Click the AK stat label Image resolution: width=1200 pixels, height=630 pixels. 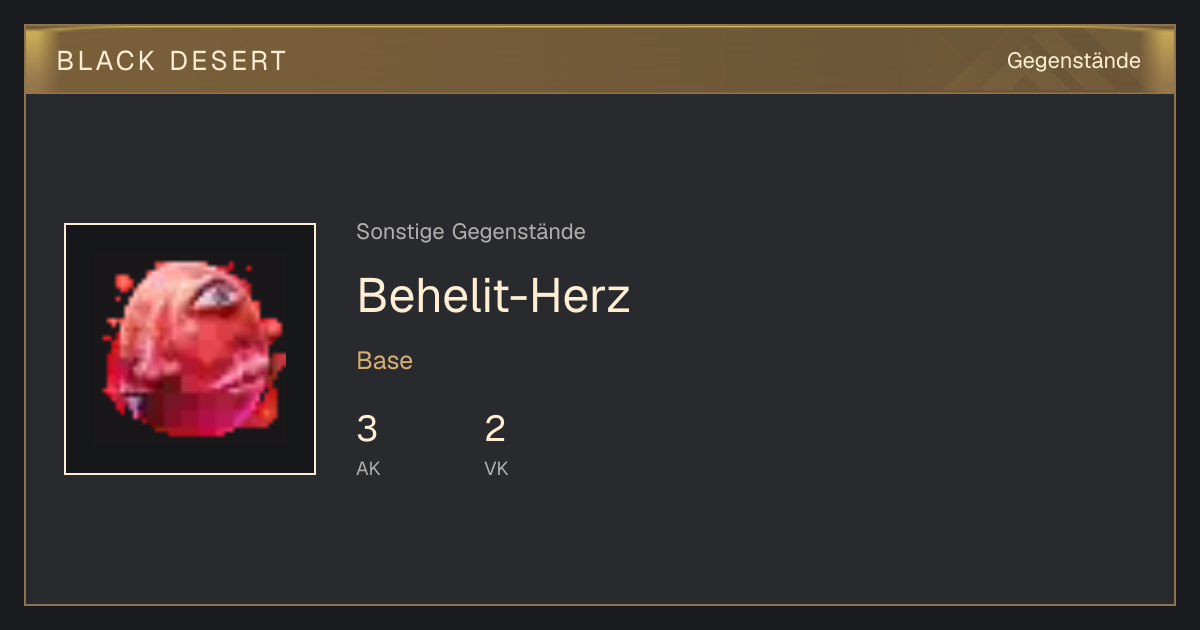[368, 469]
